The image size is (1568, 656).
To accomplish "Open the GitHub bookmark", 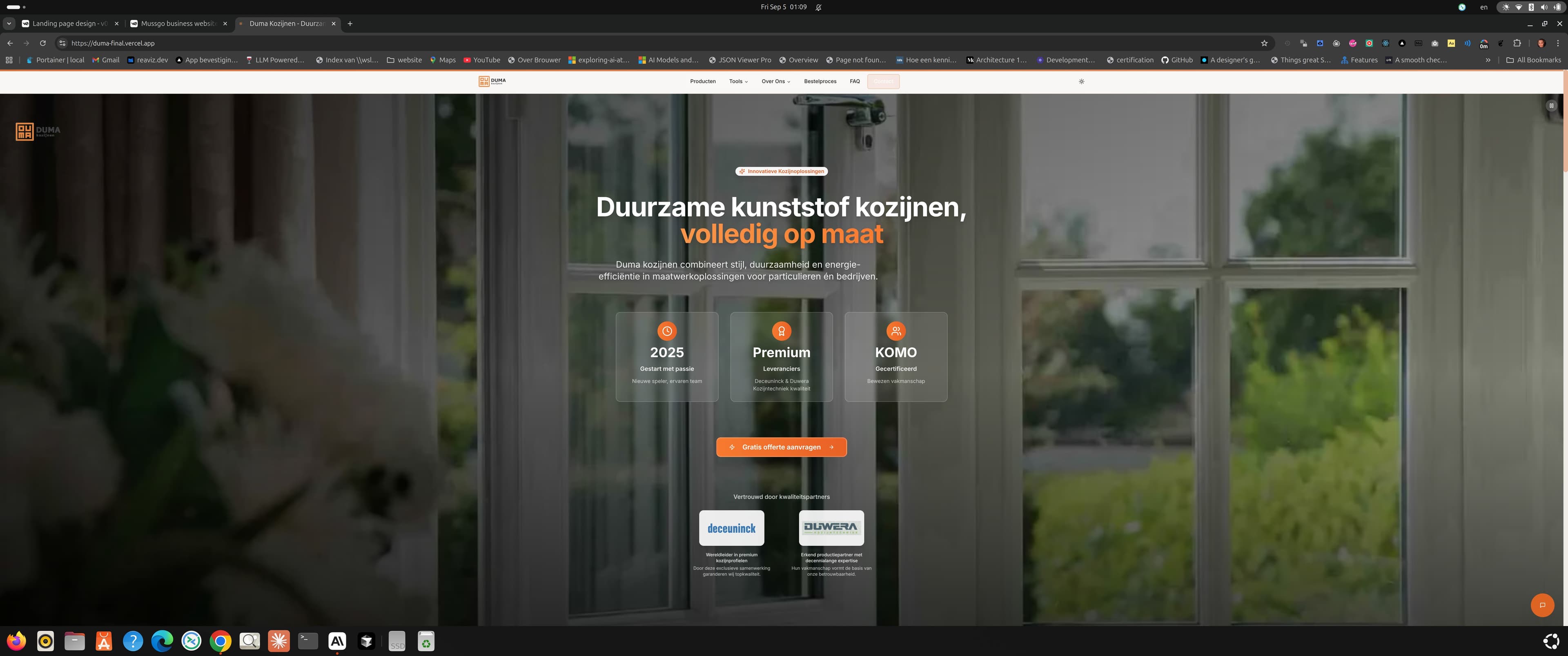I will pos(1176,60).
